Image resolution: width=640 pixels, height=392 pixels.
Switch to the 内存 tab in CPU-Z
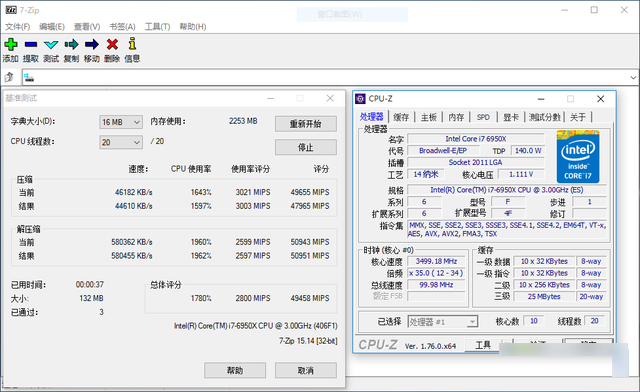pos(456,117)
